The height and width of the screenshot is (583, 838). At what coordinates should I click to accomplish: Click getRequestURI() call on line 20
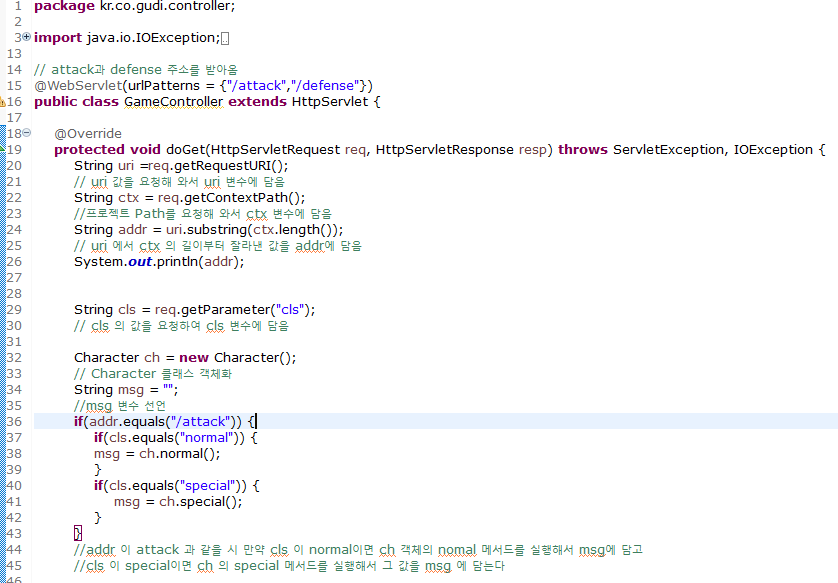(x=230, y=166)
